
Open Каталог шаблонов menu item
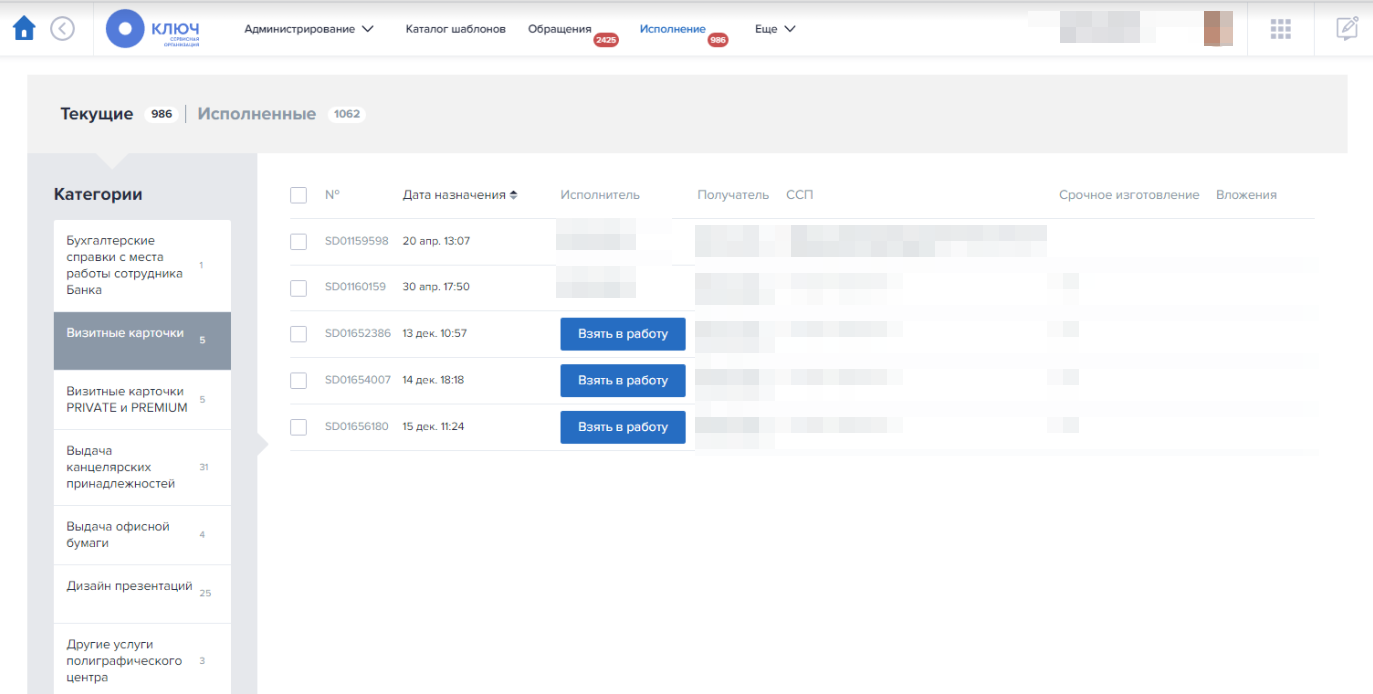click(456, 29)
